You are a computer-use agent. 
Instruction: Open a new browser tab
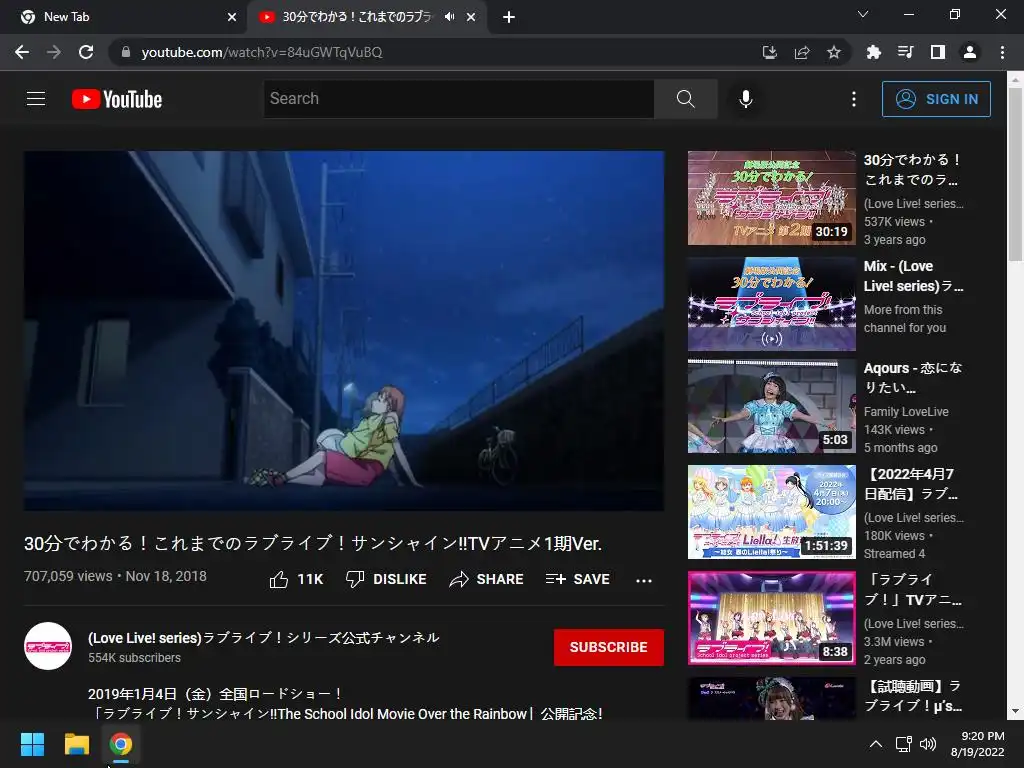(x=509, y=17)
